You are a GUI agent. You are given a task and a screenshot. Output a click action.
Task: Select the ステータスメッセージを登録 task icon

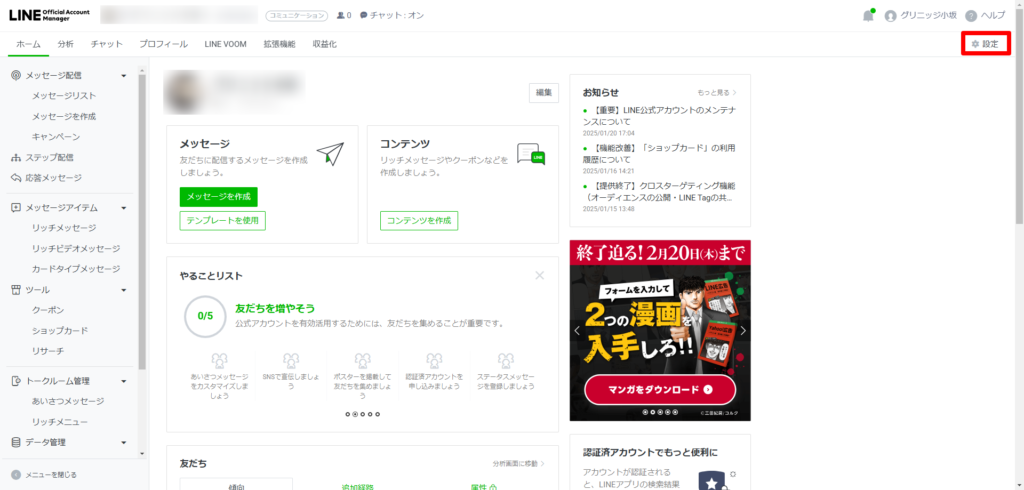[x=505, y=361]
